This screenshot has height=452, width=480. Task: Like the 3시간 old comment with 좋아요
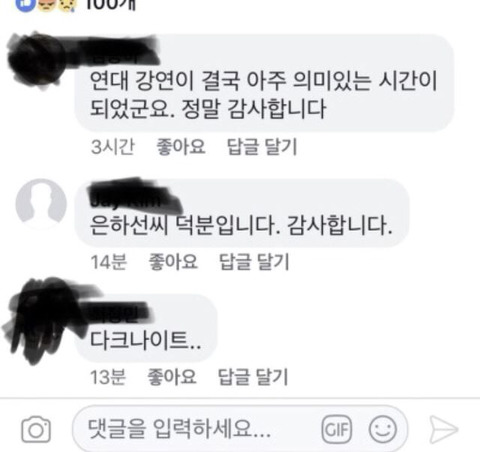pyautogui.click(x=181, y=146)
